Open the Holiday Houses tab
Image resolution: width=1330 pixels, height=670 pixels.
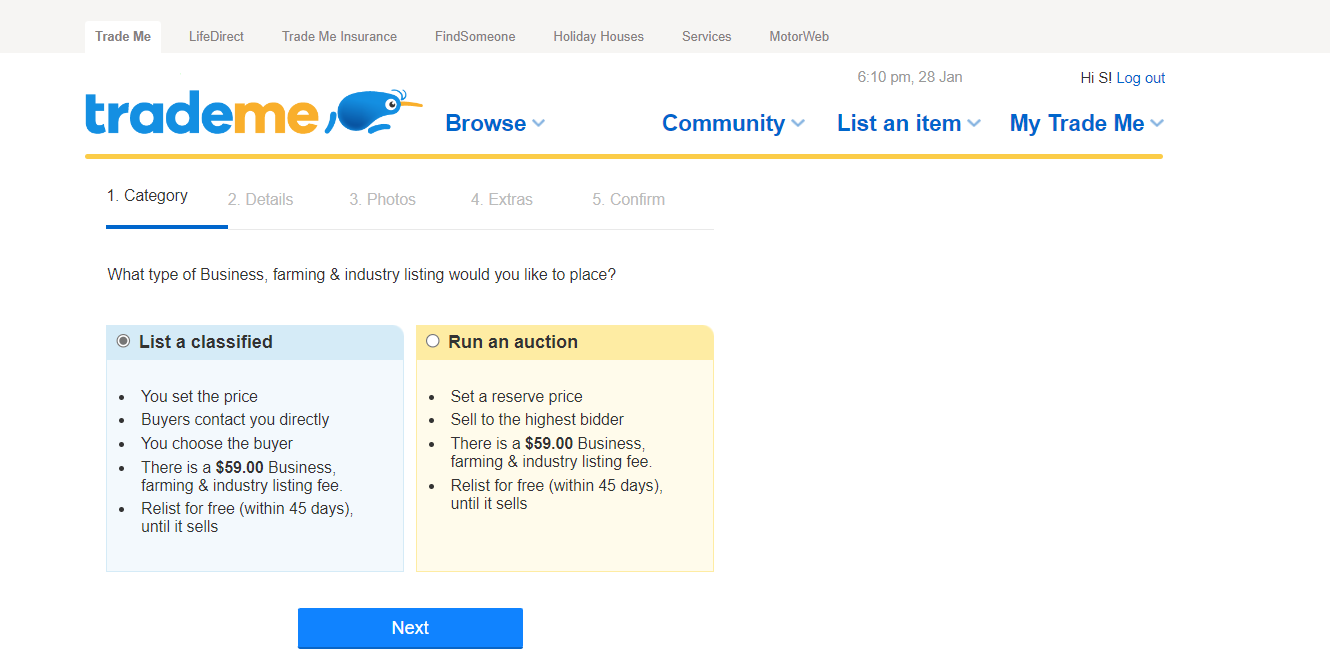(598, 37)
